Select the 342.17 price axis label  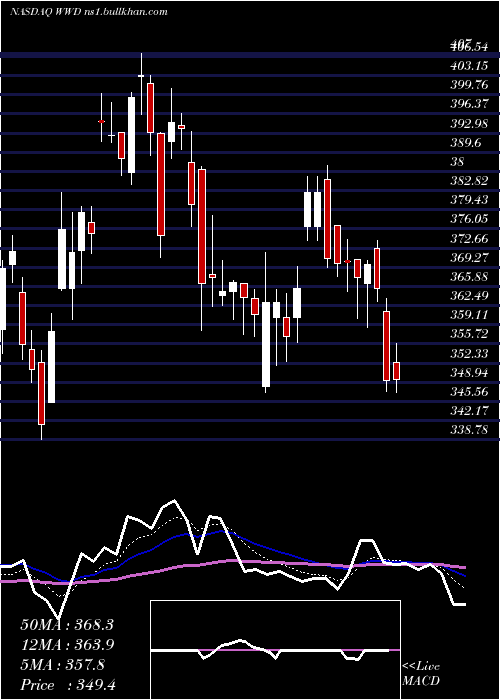[x=469, y=411]
